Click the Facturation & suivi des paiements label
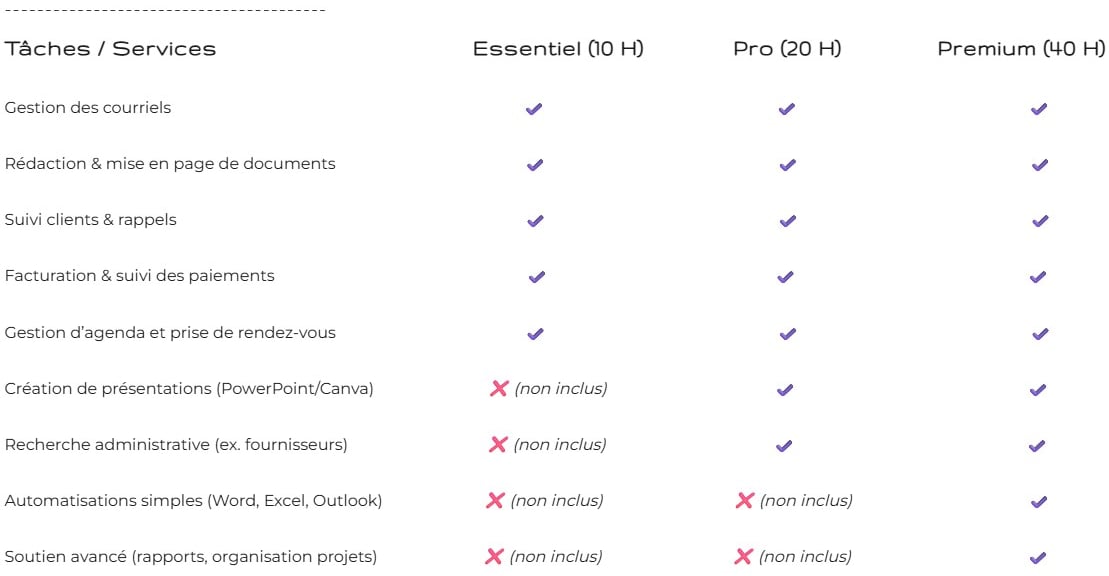Viewport: 1109px width, 576px height. point(139,276)
